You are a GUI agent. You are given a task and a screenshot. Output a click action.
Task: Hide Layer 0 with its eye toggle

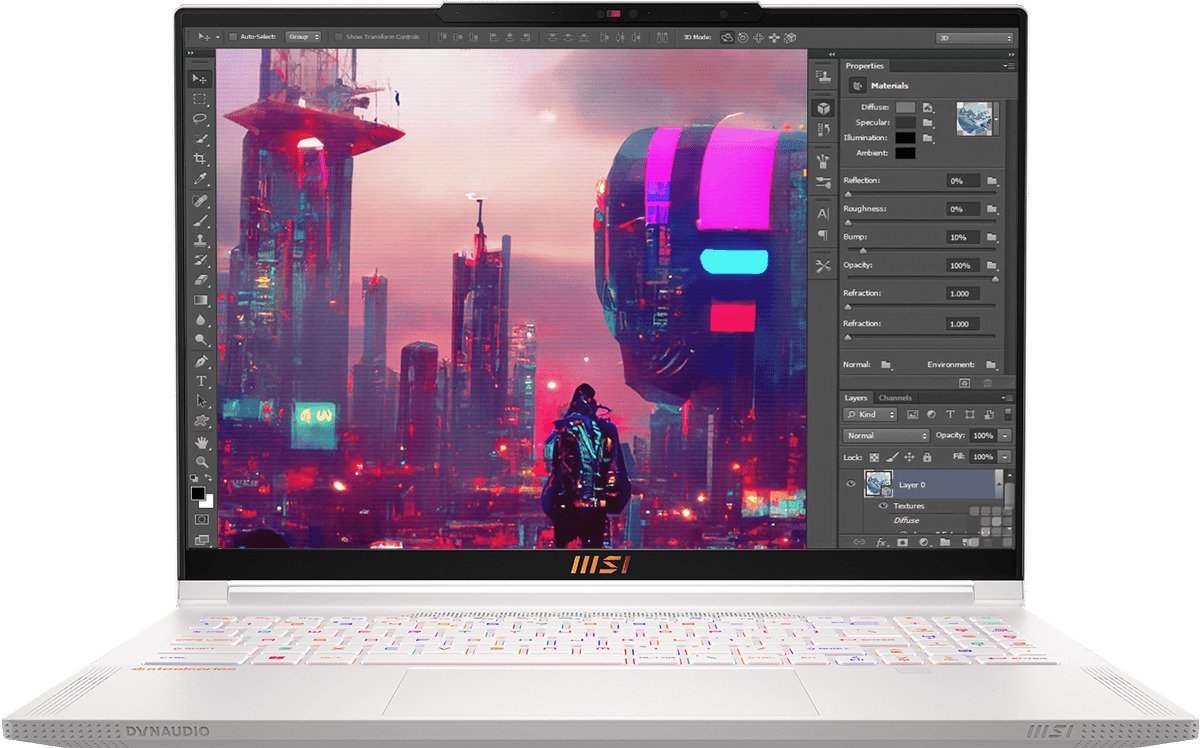click(852, 484)
